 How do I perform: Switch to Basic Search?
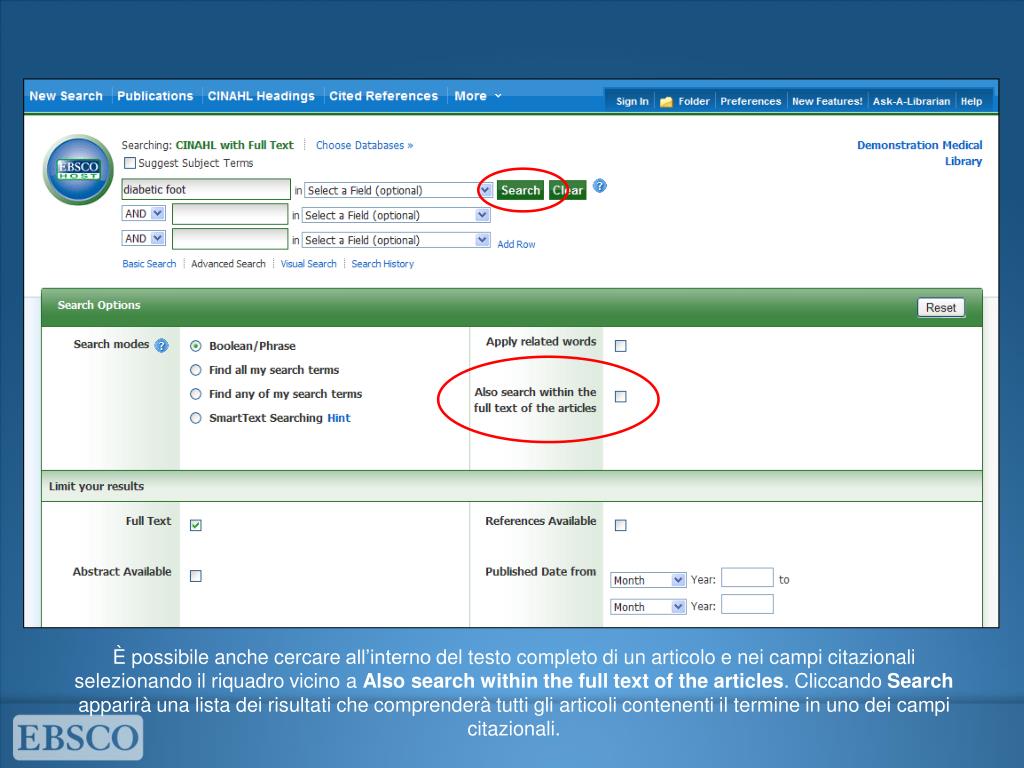point(149,264)
